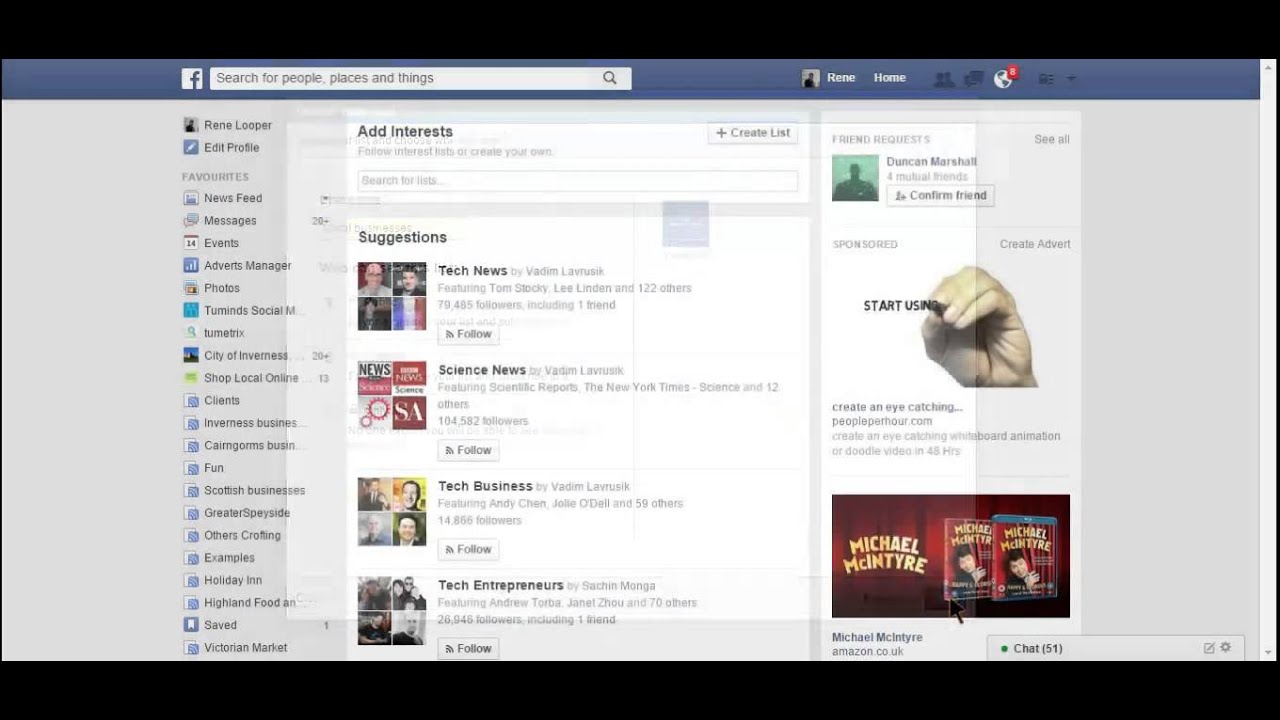
Task: Open the whiteboard animation advert image
Action: click(x=951, y=326)
